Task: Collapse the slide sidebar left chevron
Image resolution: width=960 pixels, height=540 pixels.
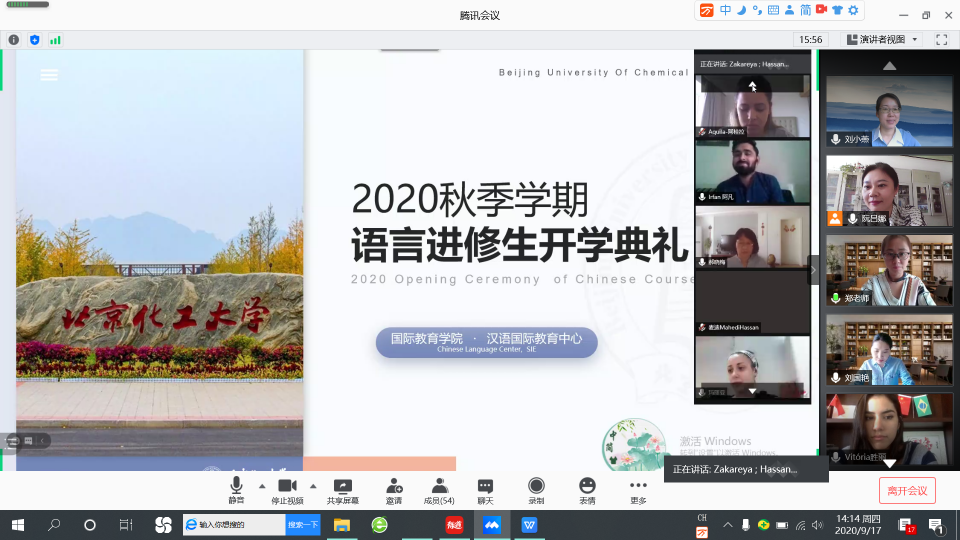Action: [42, 440]
